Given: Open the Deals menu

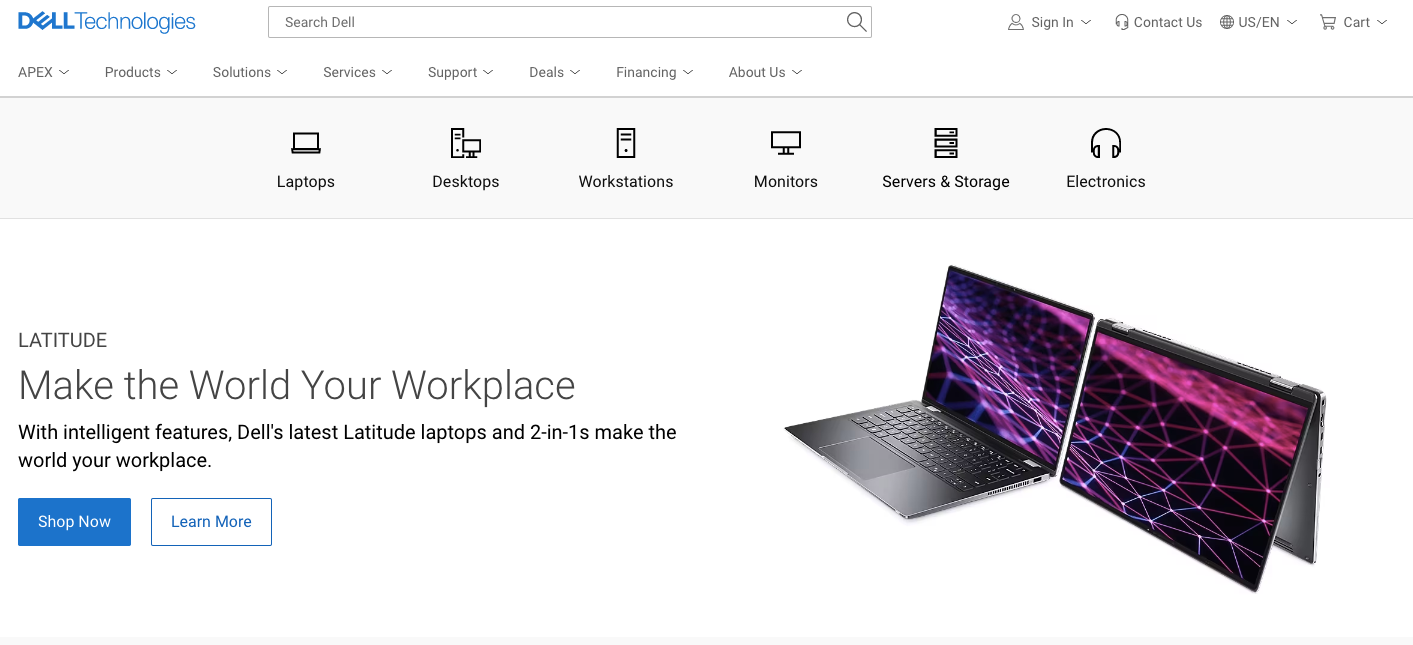Looking at the screenshot, I should pos(555,72).
